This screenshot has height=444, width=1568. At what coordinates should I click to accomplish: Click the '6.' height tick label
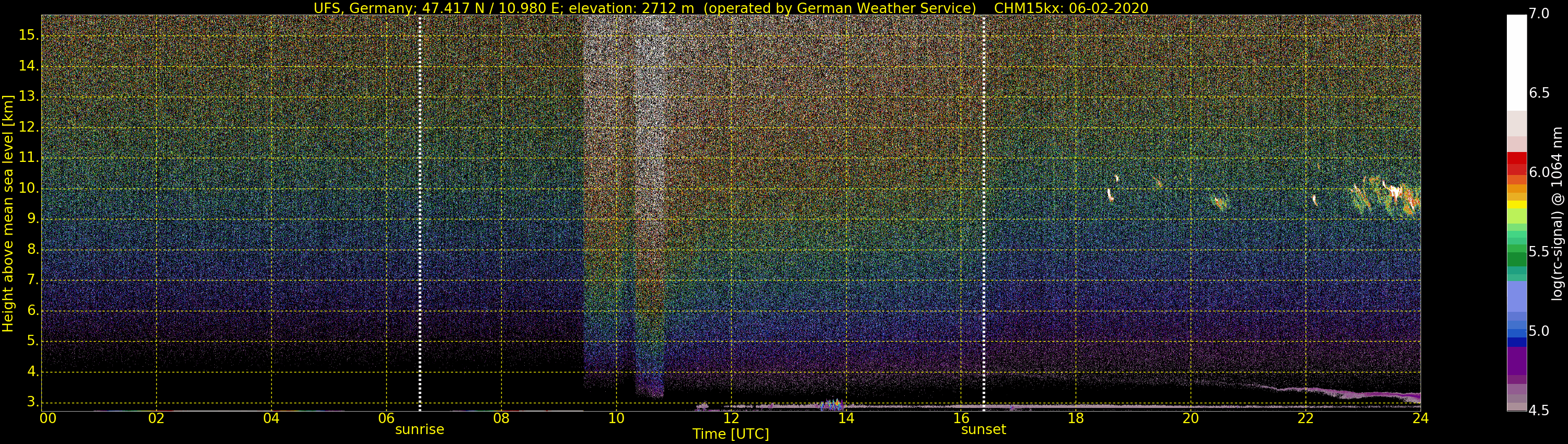[33, 310]
